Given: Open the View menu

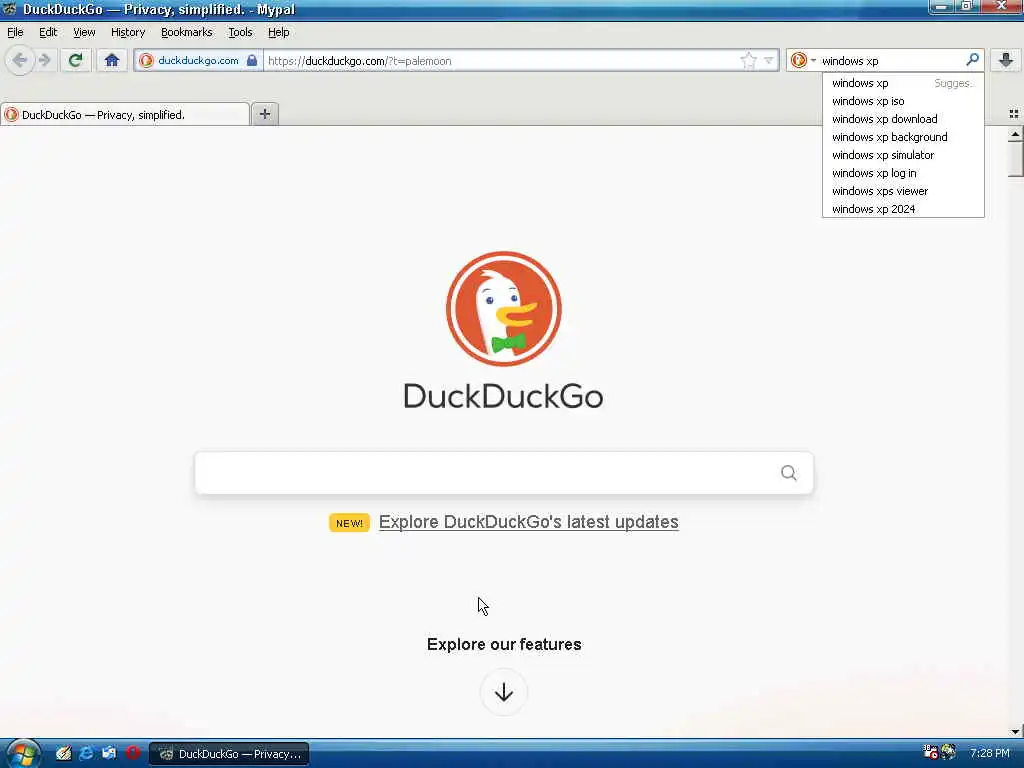Looking at the screenshot, I should click(84, 32).
